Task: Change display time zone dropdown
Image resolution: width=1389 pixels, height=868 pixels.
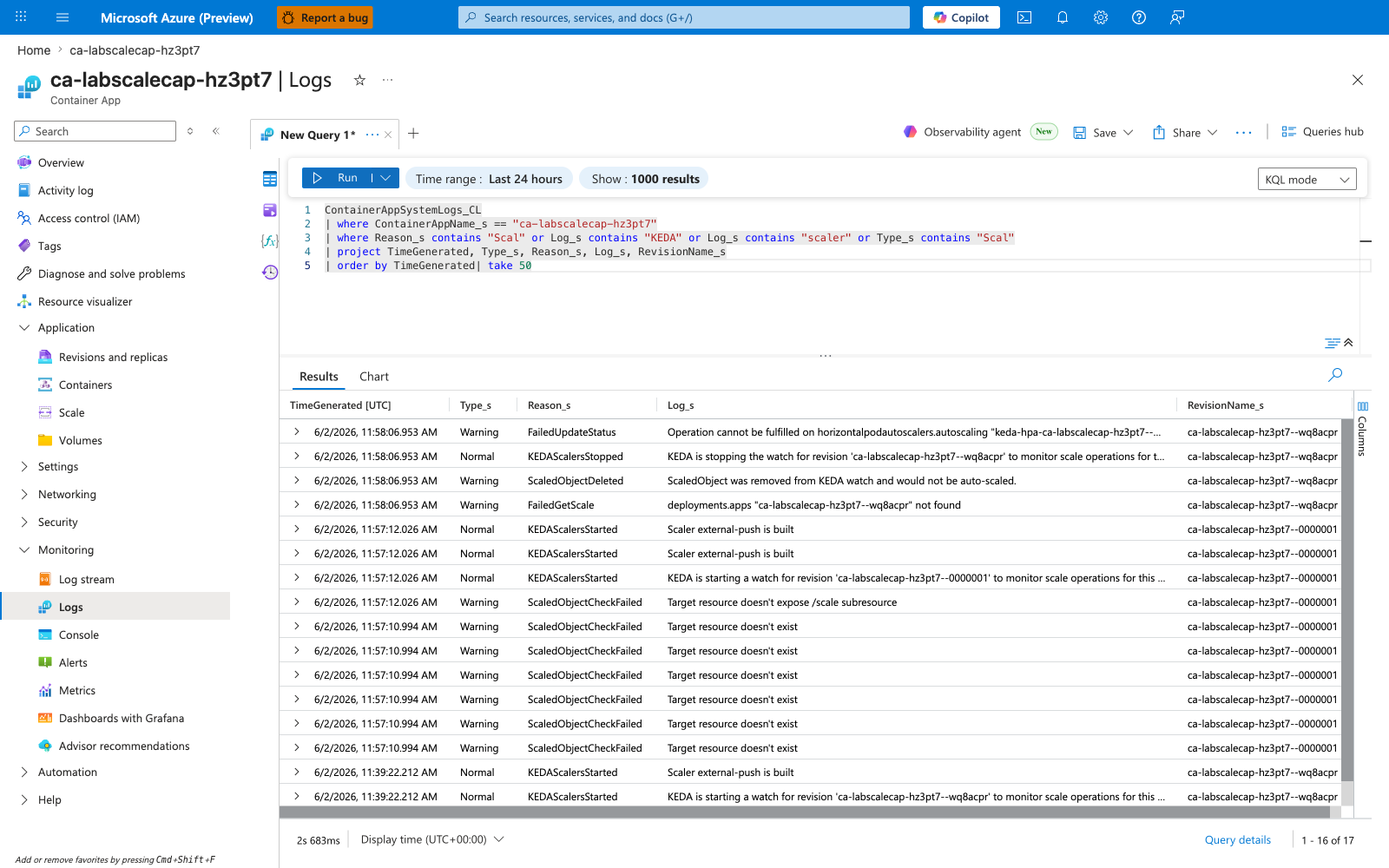Action: coord(431,839)
